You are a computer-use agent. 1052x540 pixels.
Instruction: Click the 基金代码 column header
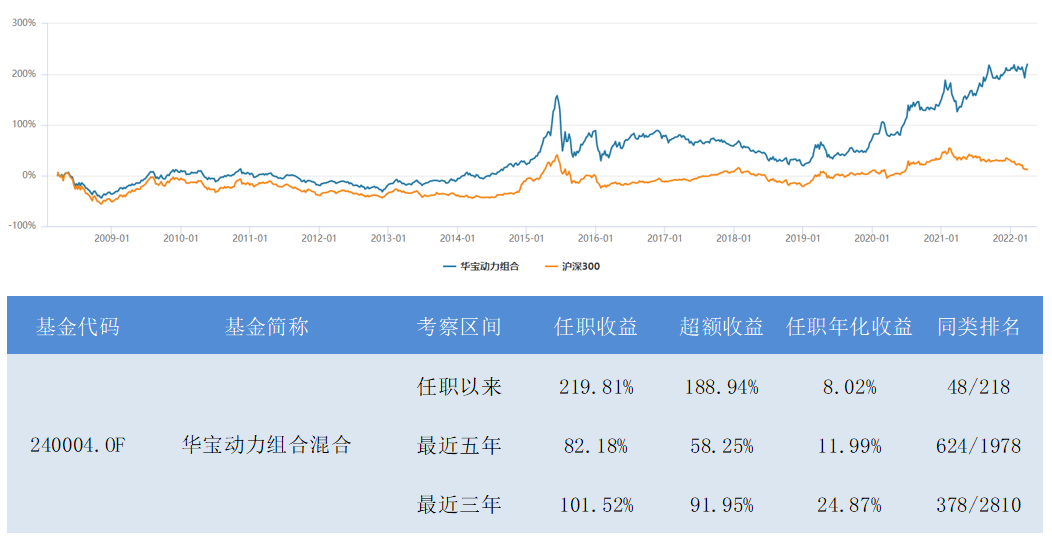point(77,326)
